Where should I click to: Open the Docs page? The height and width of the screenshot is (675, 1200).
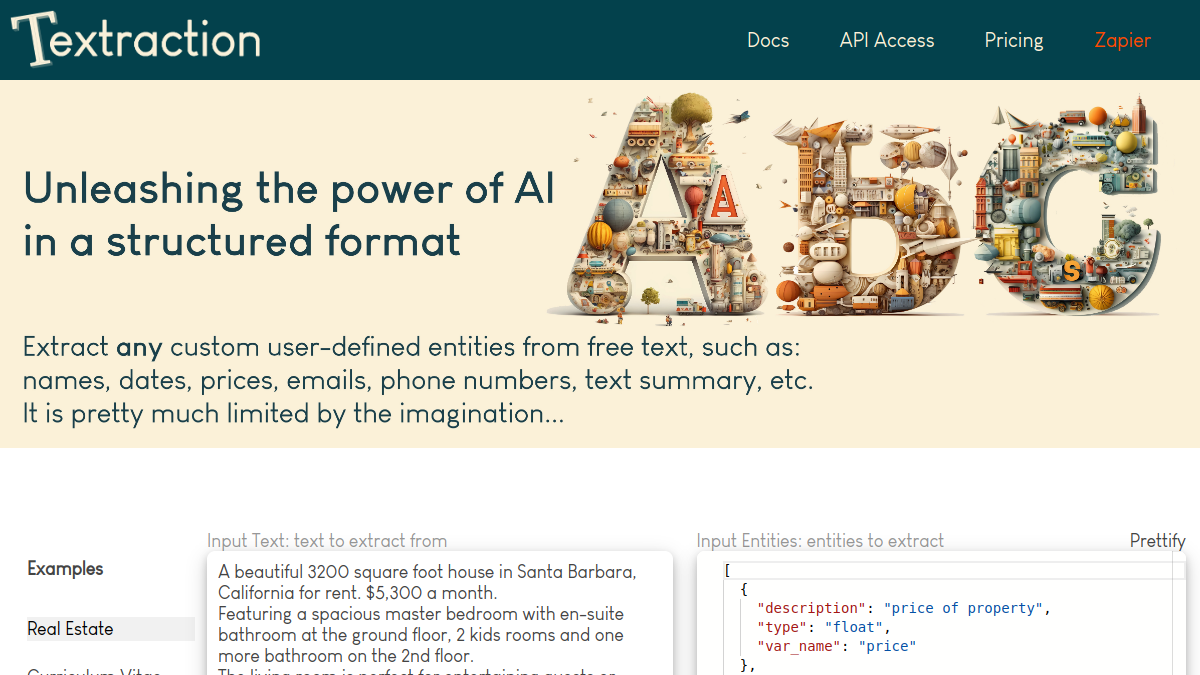(x=768, y=40)
